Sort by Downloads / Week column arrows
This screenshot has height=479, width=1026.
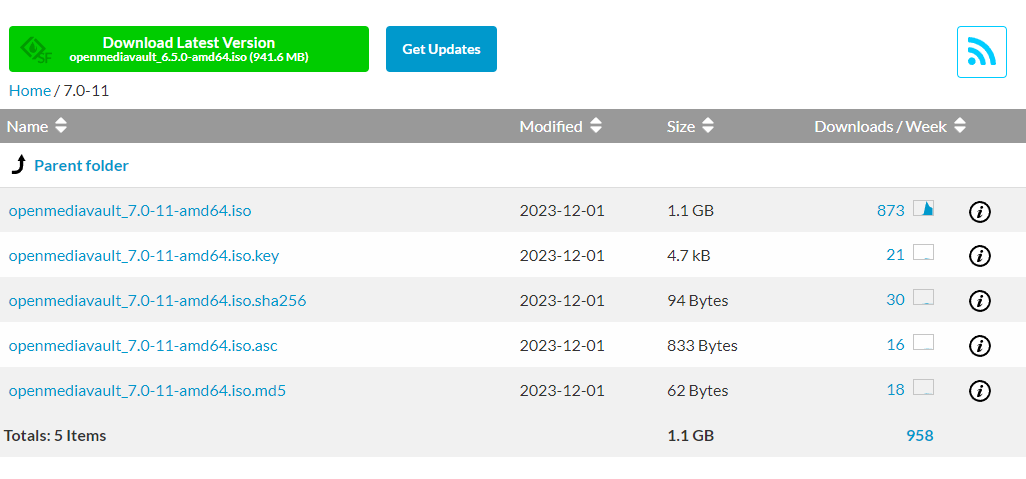coord(960,126)
